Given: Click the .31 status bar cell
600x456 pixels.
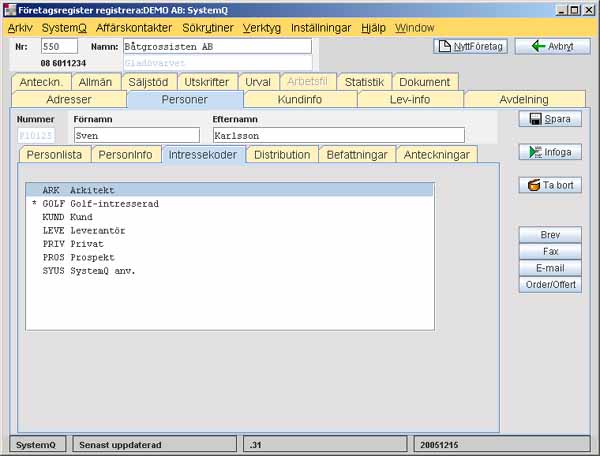Looking at the screenshot, I should [325, 445].
